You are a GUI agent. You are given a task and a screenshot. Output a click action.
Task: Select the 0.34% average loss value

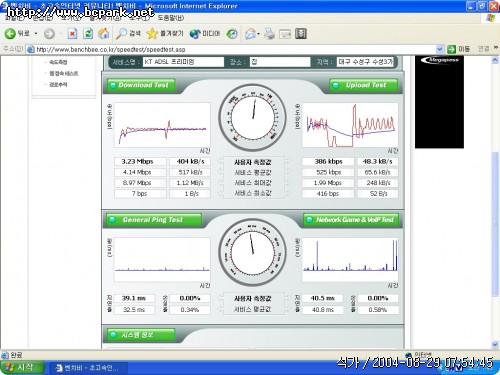click(x=190, y=310)
